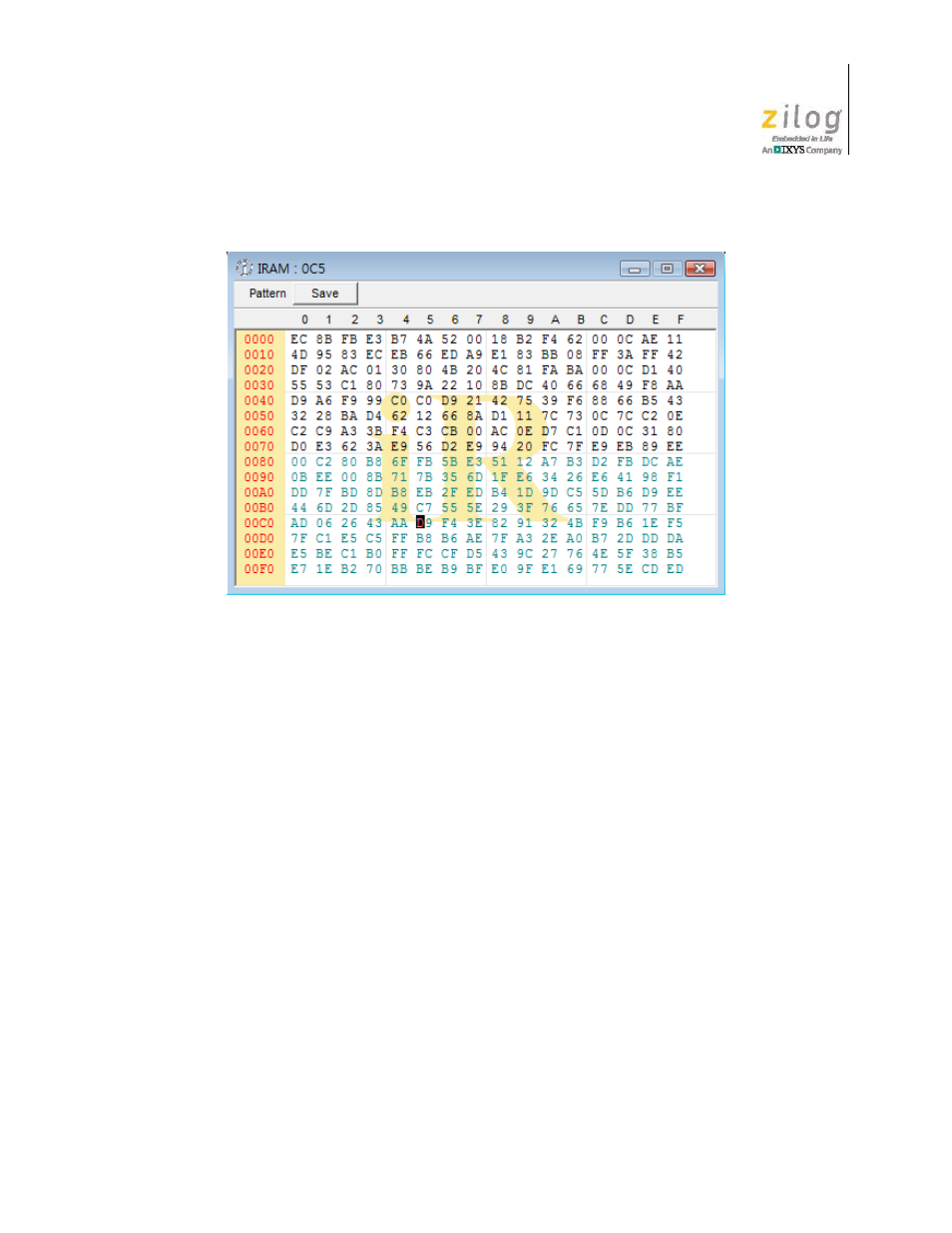The height and width of the screenshot is (1233, 952).
Task: Click cell A9 in row 0010
Action: pyautogui.click(x=474, y=354)
